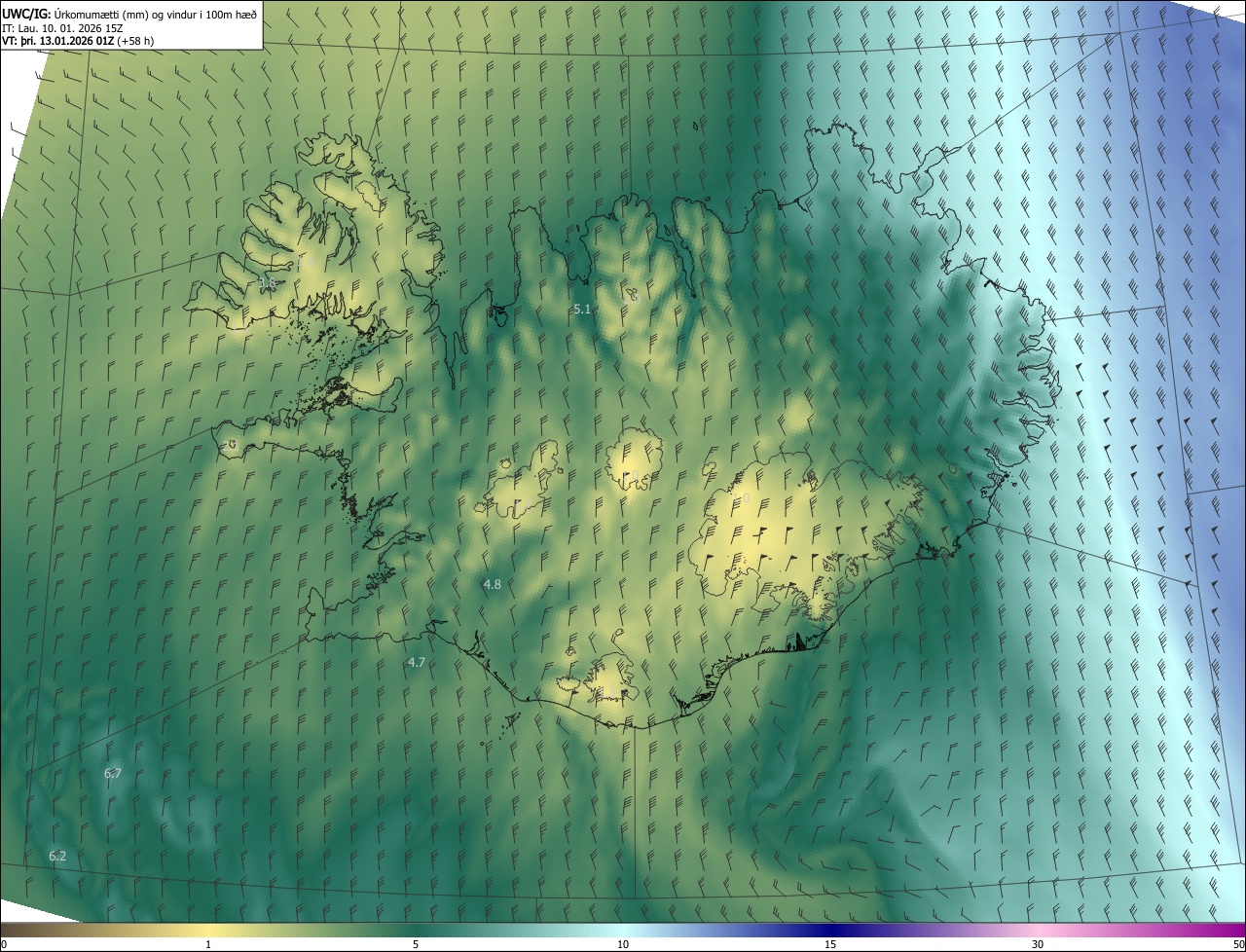Click the '1' tick label on the color scale

pyautogui.click(x=208, y=944)
